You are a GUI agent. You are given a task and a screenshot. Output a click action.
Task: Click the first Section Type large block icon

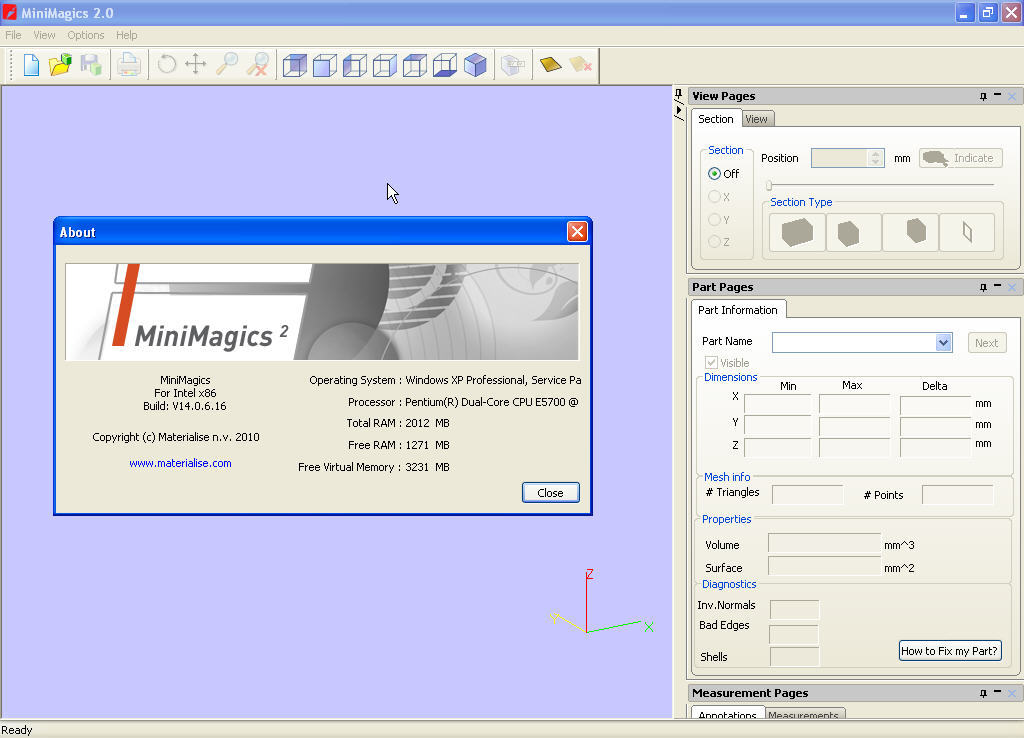(797, 232)
